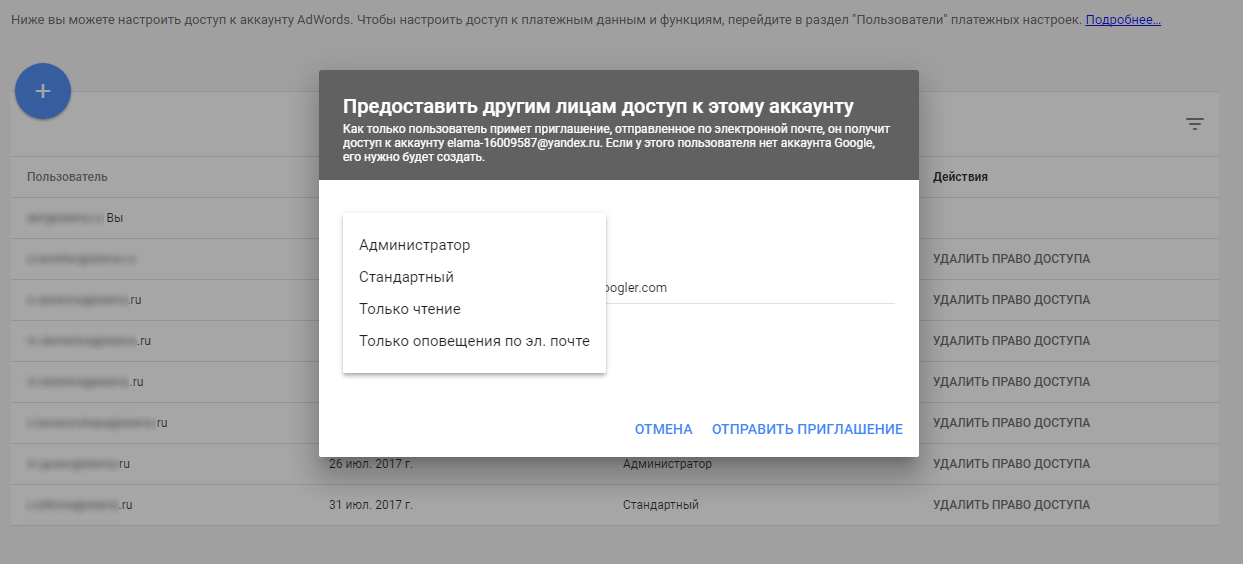Image resolution: width=1243 pixels, height=564 pixels.
Task: Remove access for user added 31 июл. 2017
Action: click(x=1011, y=505)
